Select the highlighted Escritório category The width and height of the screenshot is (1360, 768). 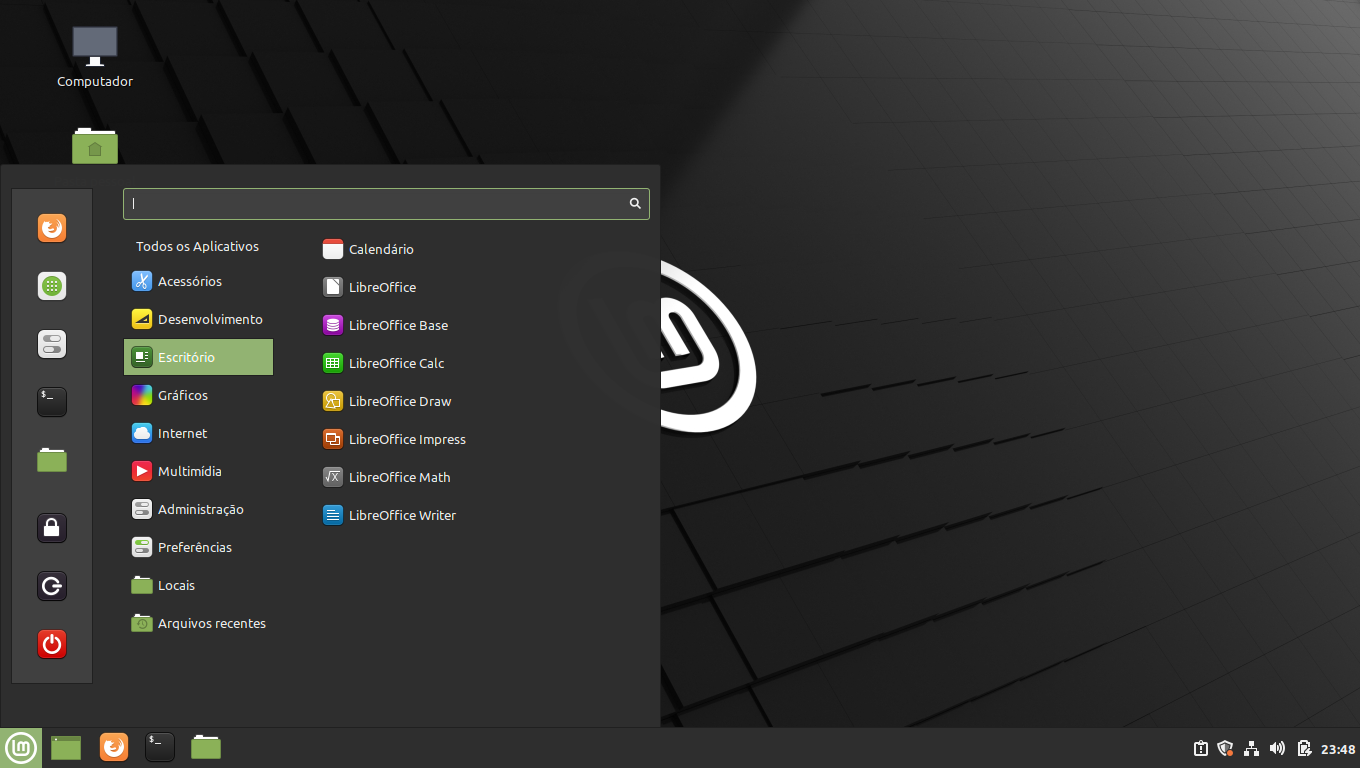coord(198,358)
